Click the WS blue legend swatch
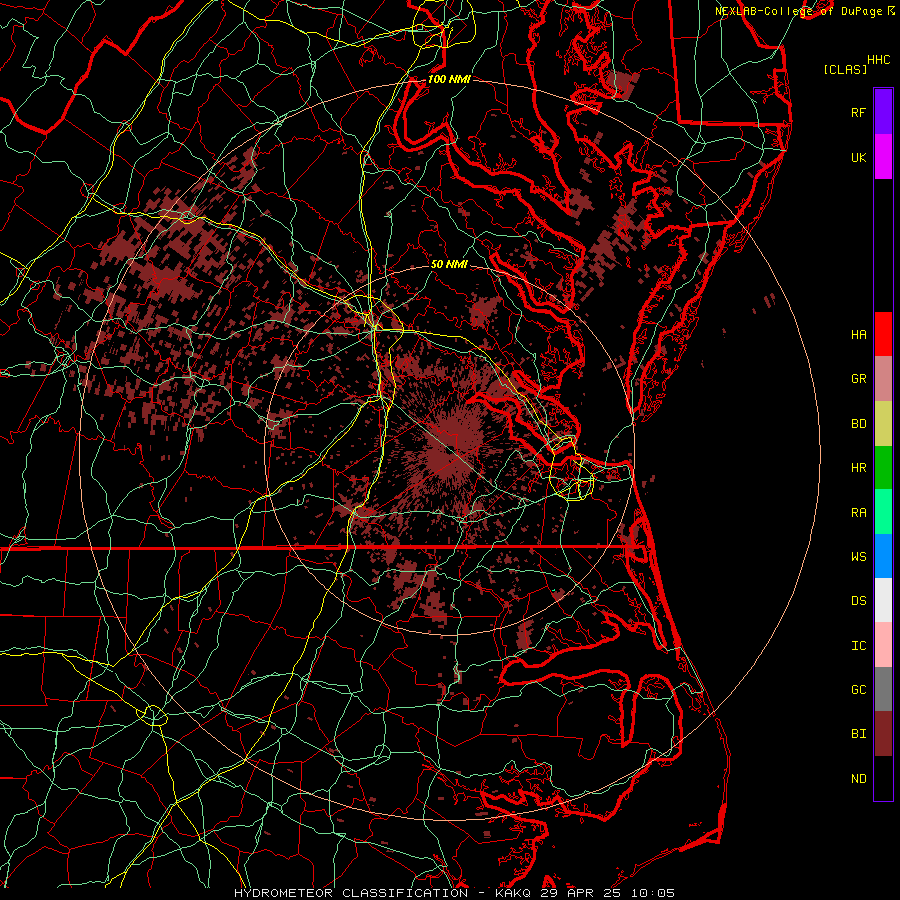The height and width of the screenshot is (900, 900). 883,556
